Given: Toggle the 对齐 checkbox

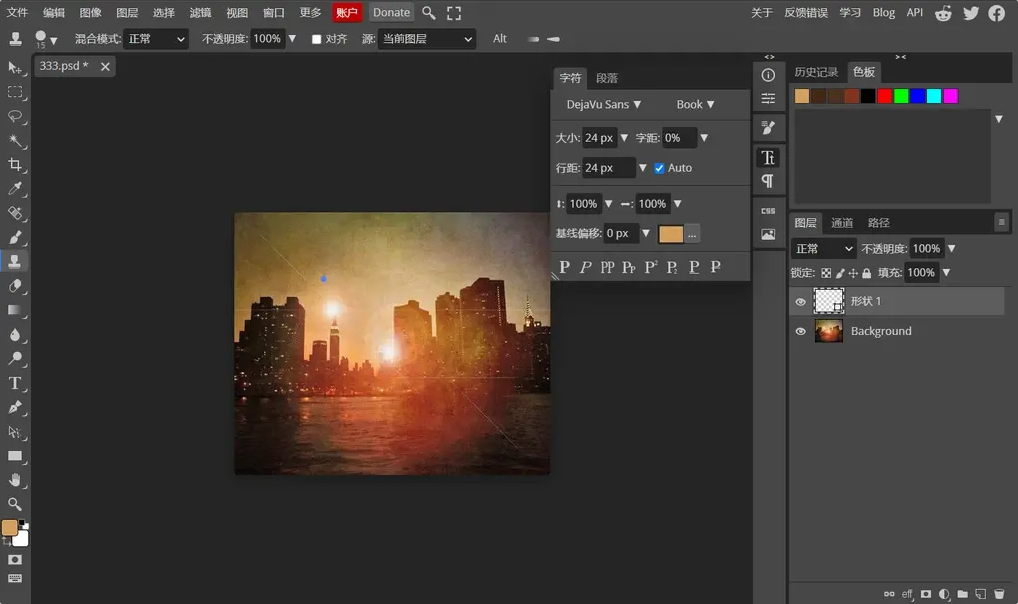Looking at the screenshot, I should pos(316,39).
